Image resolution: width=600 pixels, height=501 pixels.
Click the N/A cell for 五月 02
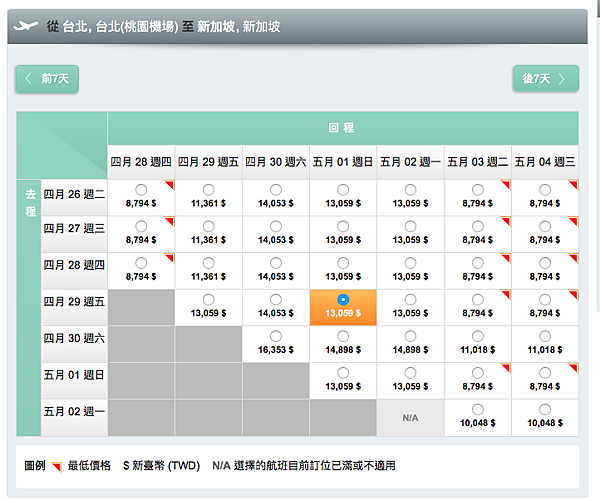pyautogui.click(x=410, y=418)
